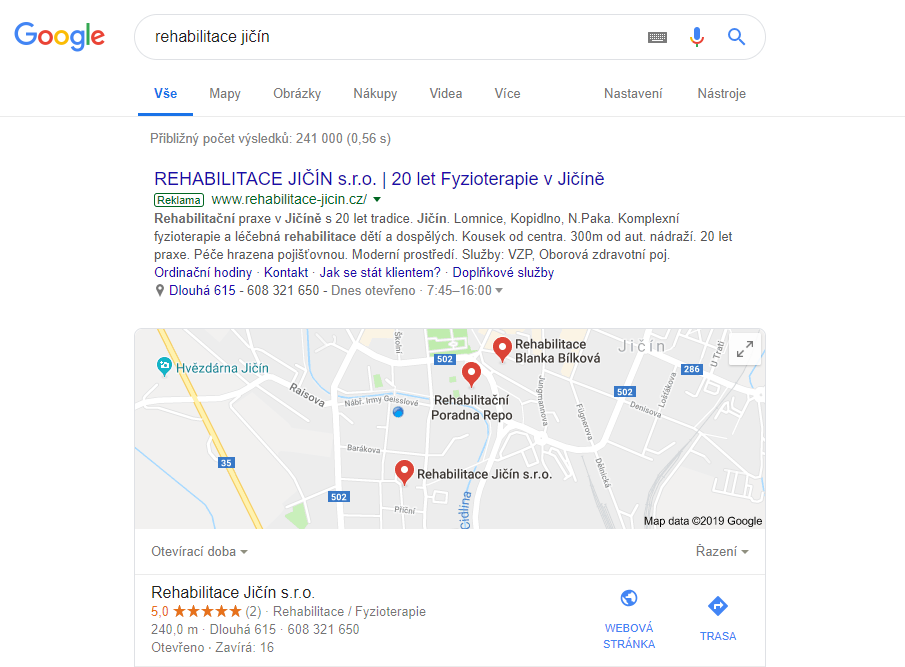Viewport: 905px width, 667px height.
Task: Select the Rehabilitace Blanka Bílková map pin
Action: coord(502,349)
